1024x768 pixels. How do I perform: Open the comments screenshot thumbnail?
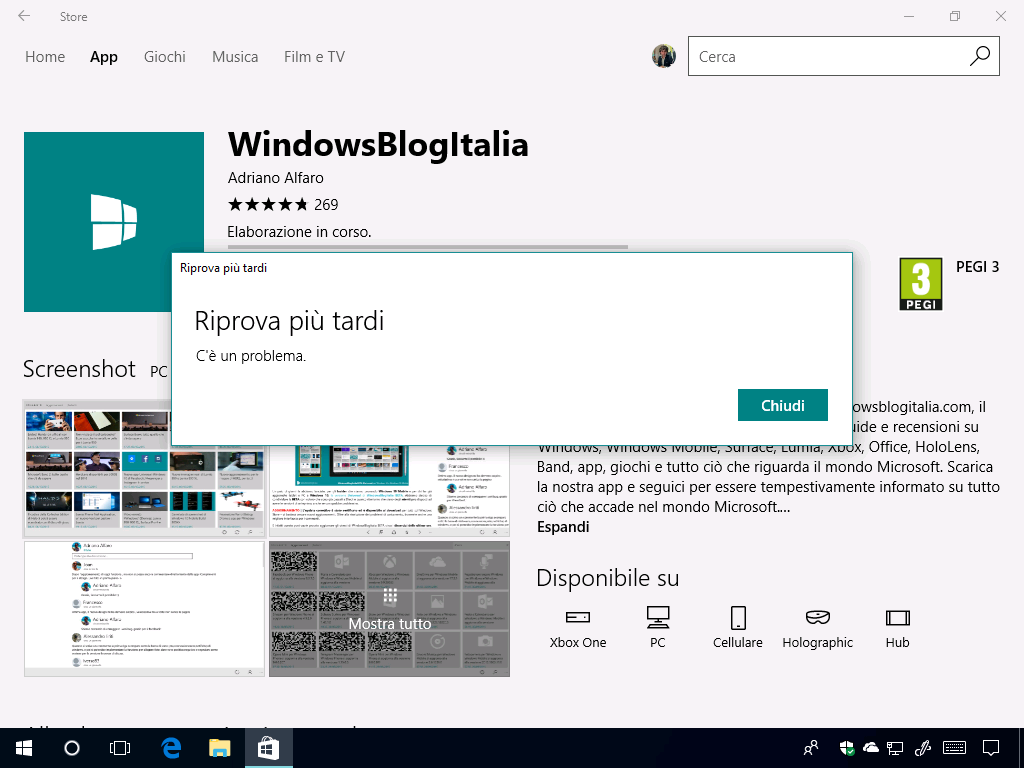(x=144, y=609)
